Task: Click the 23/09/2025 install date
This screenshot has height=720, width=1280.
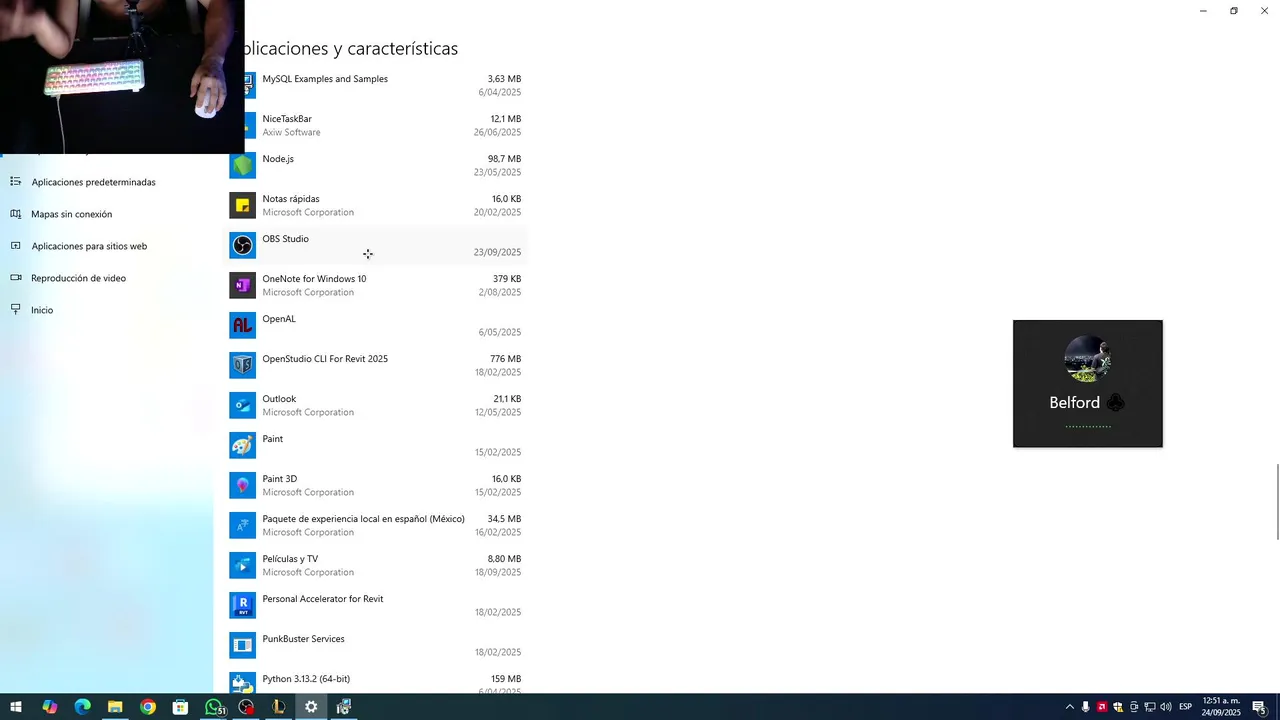Action: (497, 252)
